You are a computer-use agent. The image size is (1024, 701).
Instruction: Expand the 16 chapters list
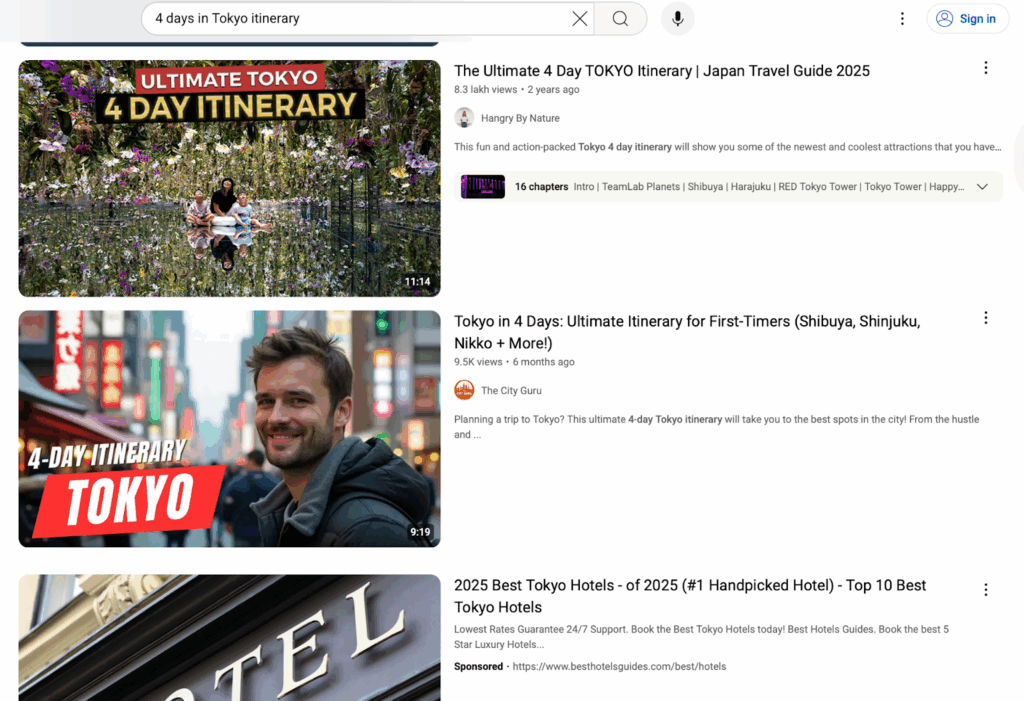(981, 187)
